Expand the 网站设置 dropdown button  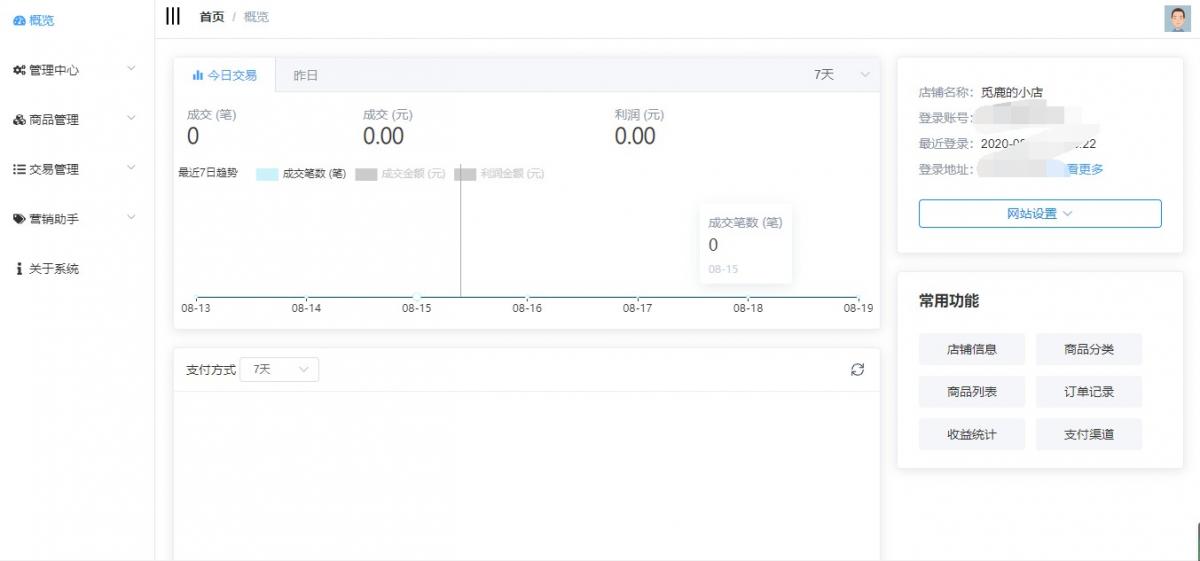click(1039, 214)
